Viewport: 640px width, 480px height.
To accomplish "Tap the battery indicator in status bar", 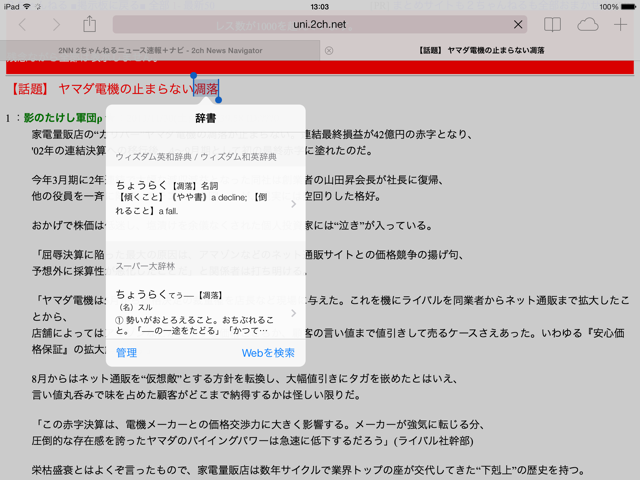I will click(x=629, y=7).
